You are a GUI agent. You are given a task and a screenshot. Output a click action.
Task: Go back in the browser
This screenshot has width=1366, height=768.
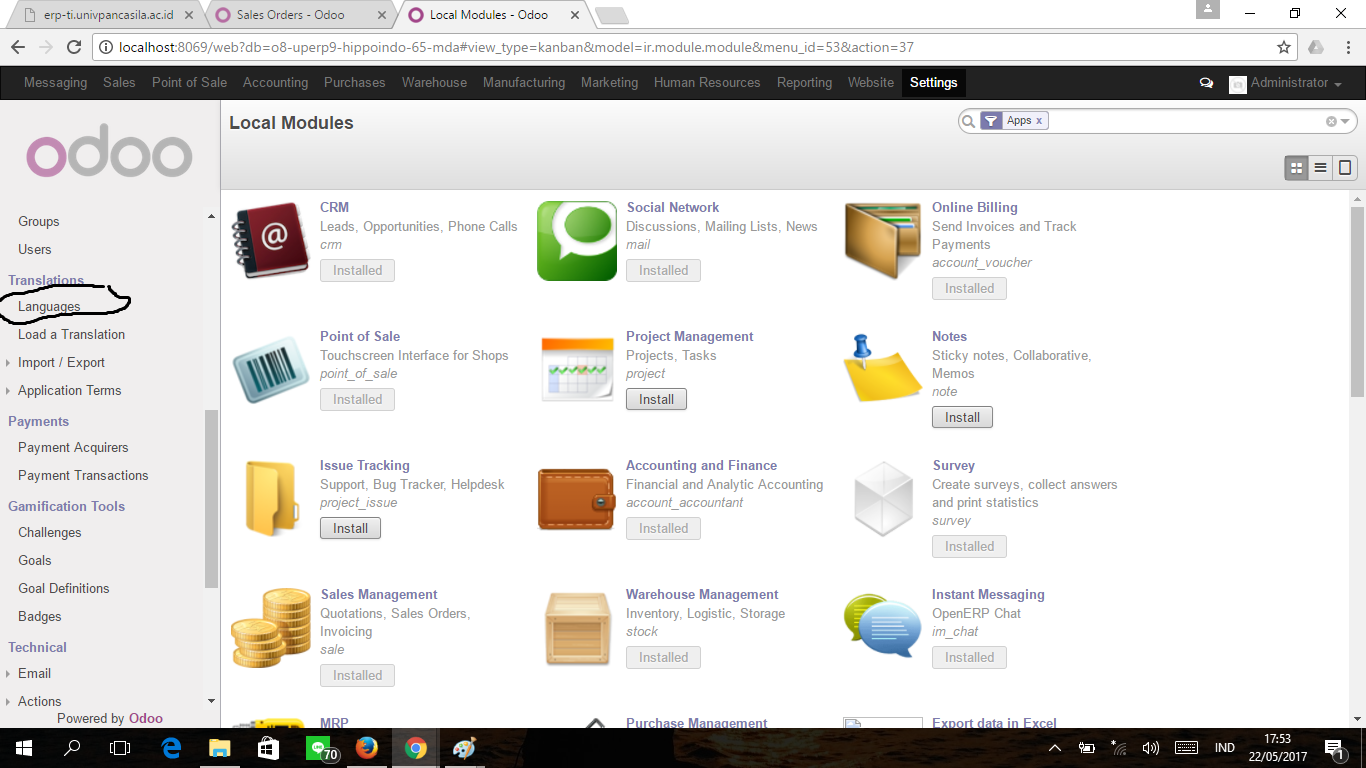click(x=17, y=47)
